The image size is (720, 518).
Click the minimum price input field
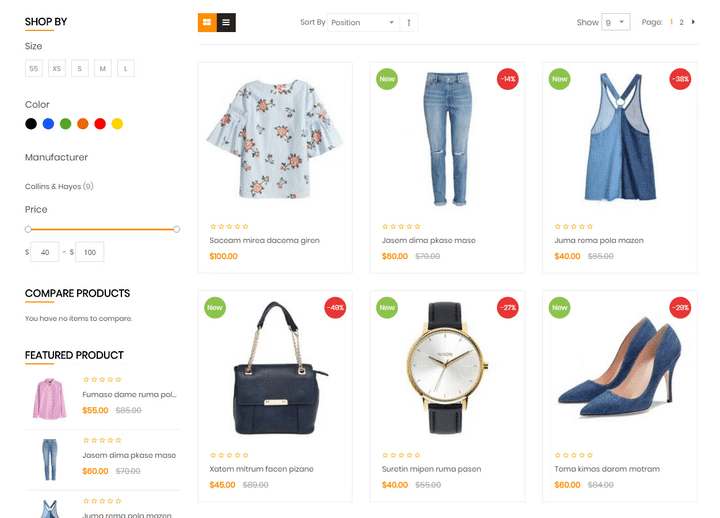pyautogui.click(x=45, y=252)
